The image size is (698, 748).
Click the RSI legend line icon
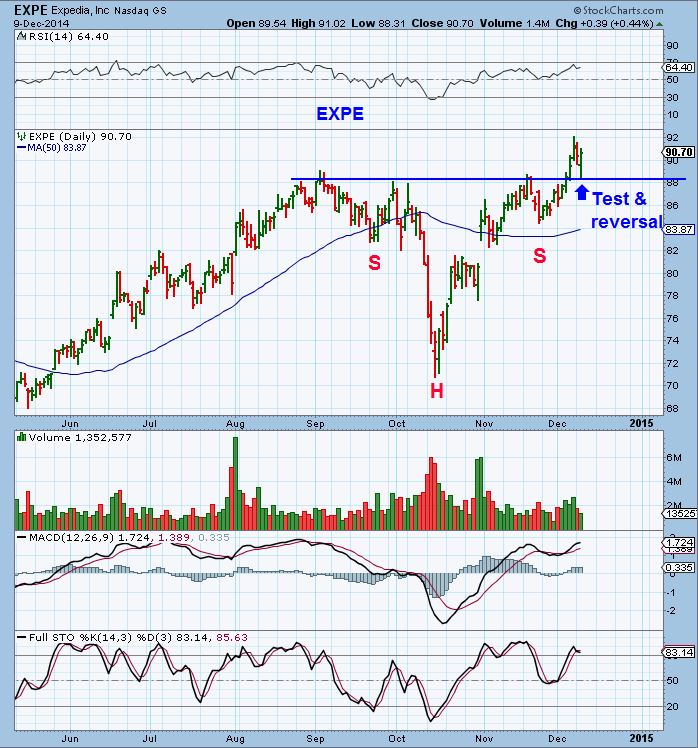click(21, 36)
